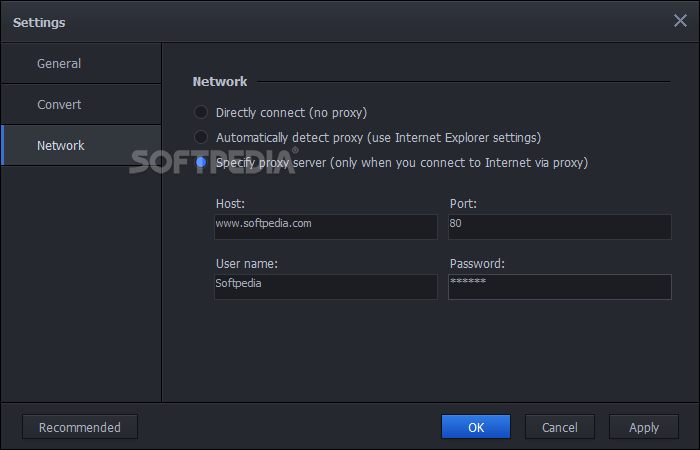Open the General settings tab
This screenshot has width=700, height=450.
(x=81, y=63)
